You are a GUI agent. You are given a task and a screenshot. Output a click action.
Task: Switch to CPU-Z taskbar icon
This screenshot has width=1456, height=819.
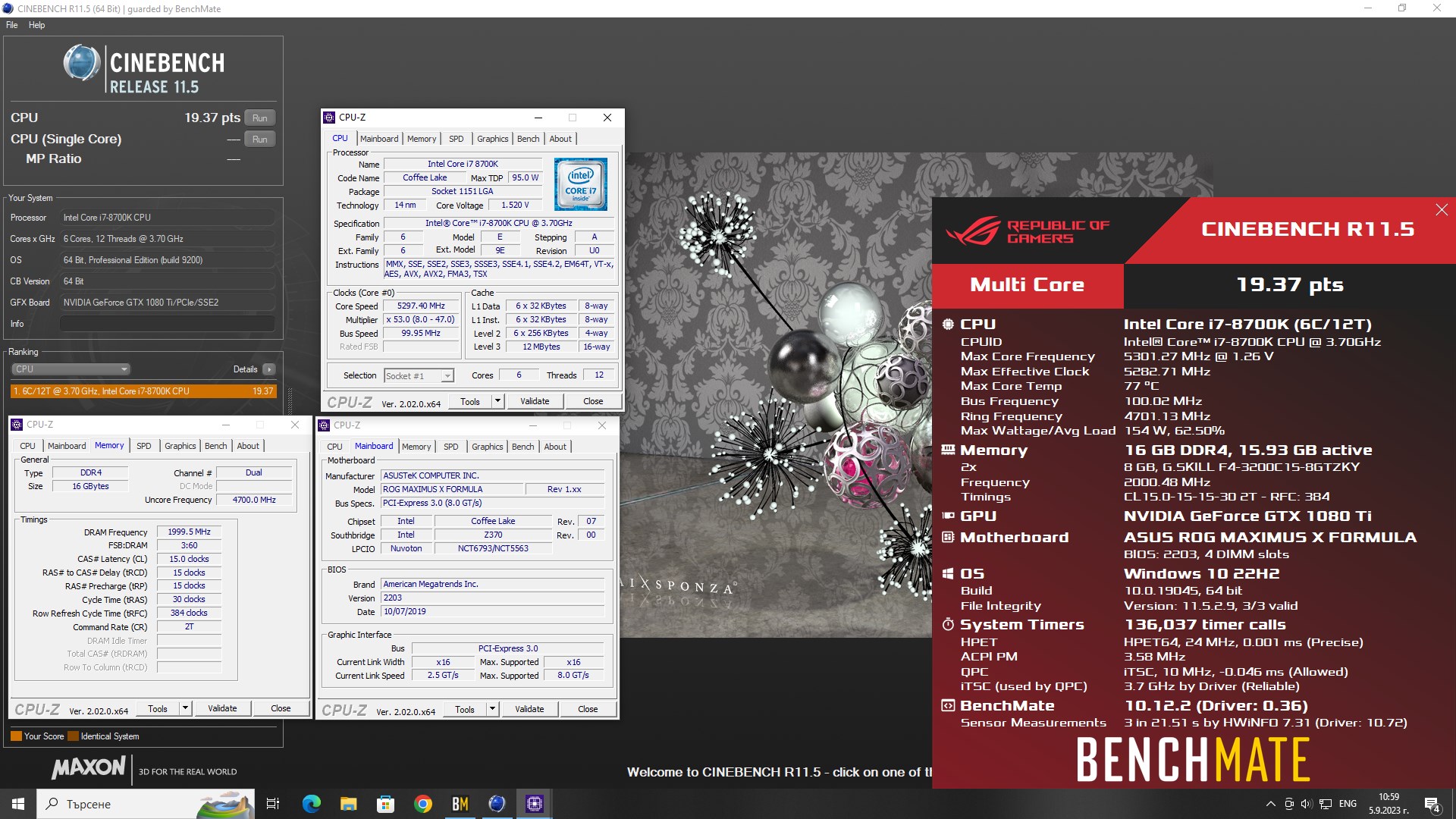click(x=534, y=804)
